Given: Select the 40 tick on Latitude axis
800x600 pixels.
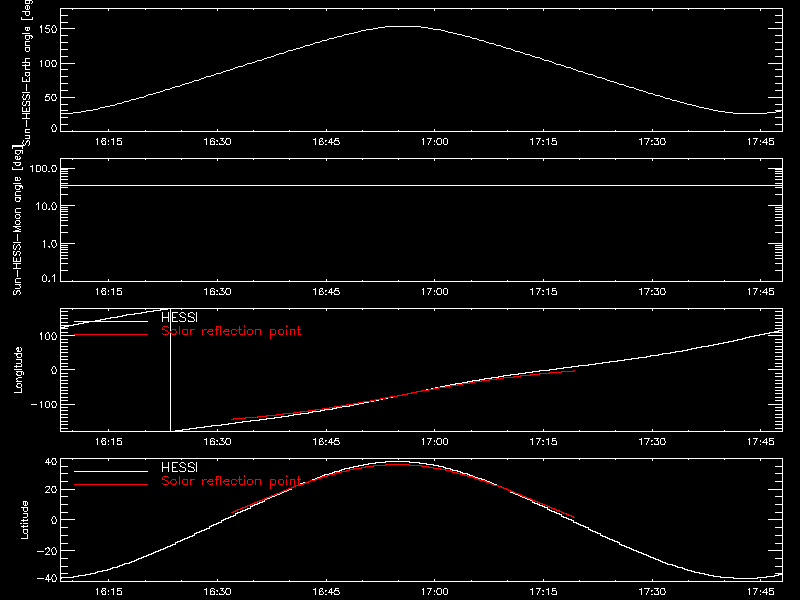Looking at the screenshot, I should [x=51, y=462].
